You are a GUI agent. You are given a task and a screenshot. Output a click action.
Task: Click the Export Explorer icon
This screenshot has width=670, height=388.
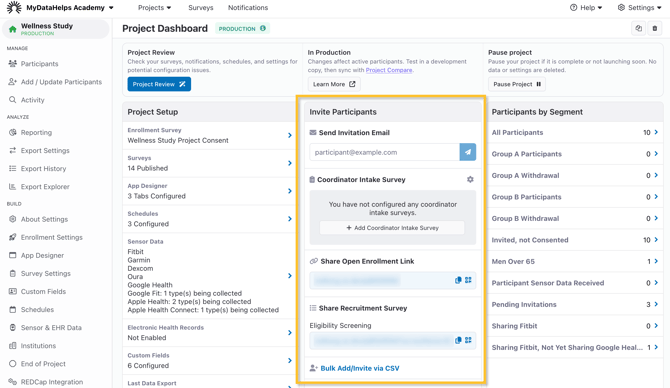click(12, 187)
